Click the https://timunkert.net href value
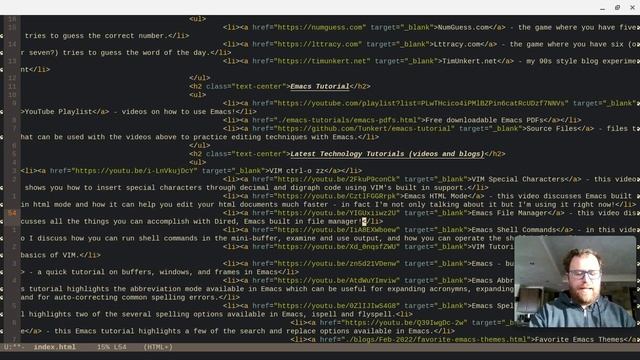 click(x=322, y=61)
